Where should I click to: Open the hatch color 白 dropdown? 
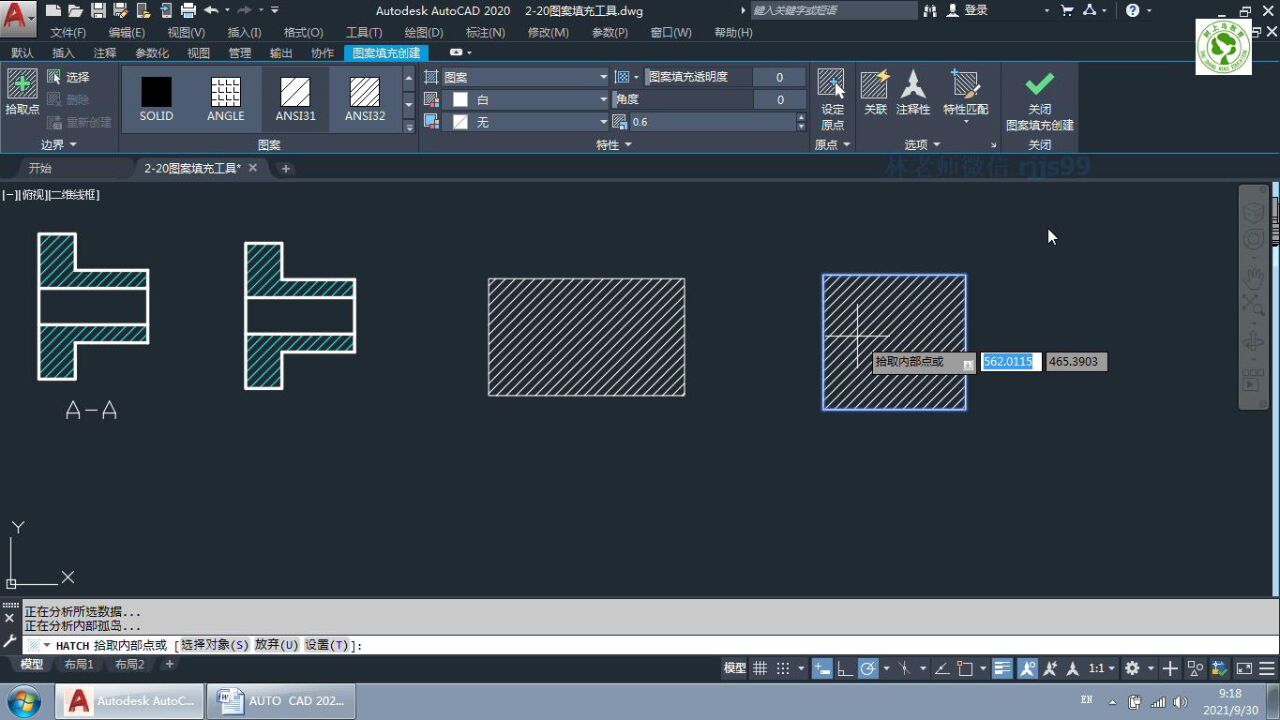525,99
